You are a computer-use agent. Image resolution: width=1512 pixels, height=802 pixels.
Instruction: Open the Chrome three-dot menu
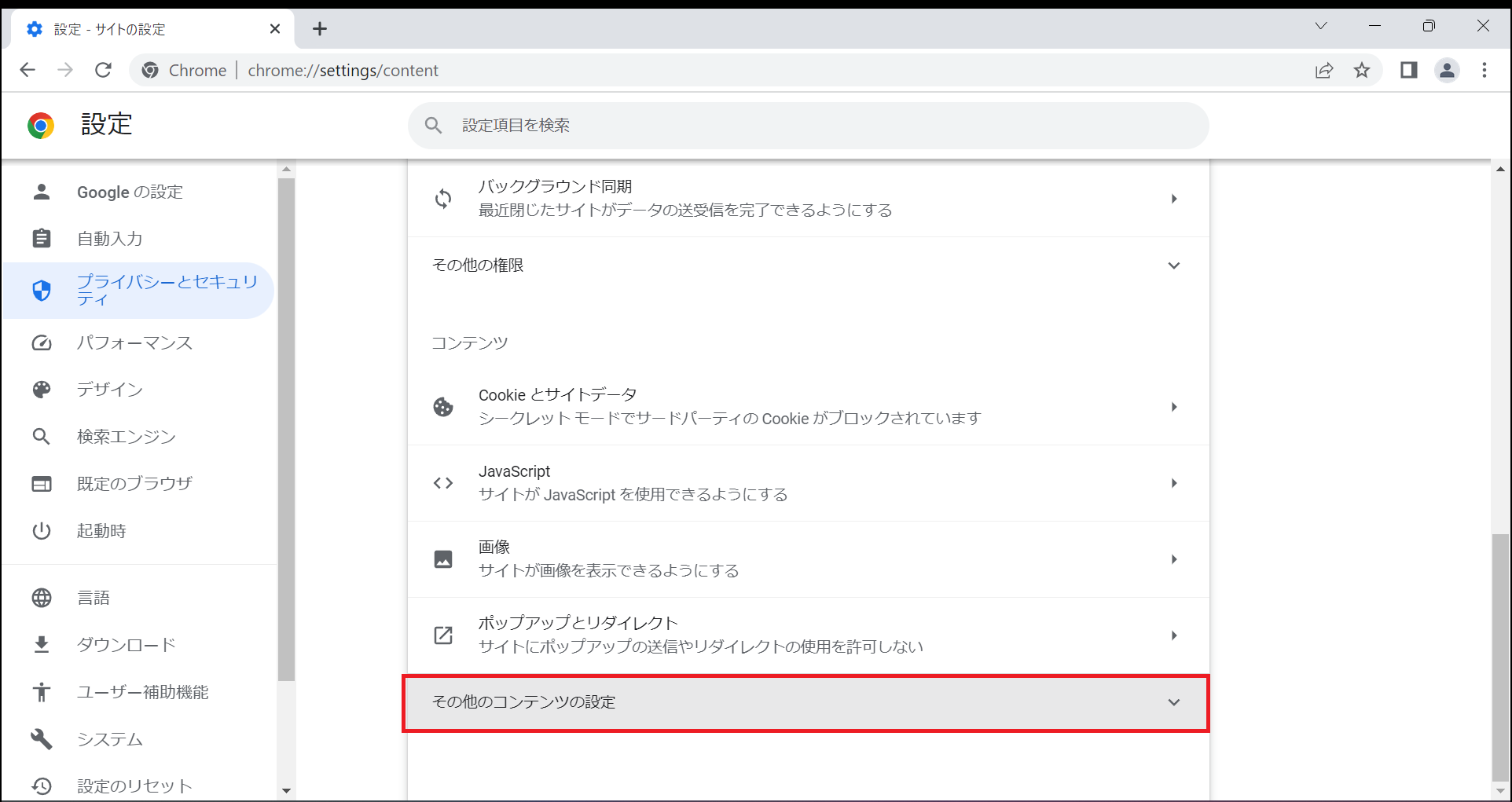point(1484,70)
